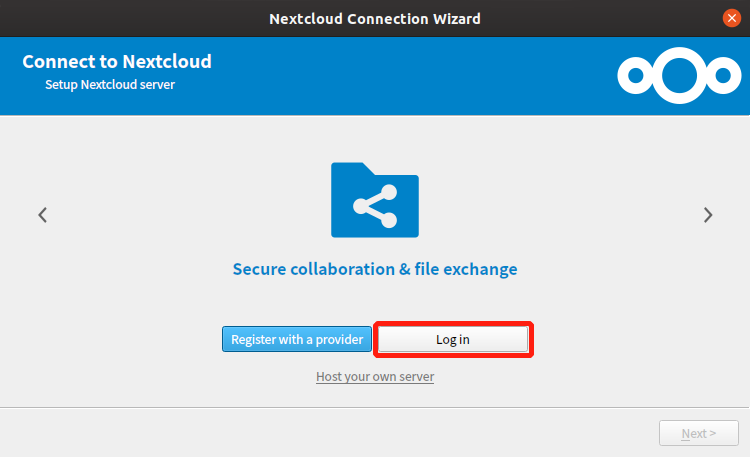The width and height of the screenshot is (750, 457).
Task: Click the Nextcloud logo in blue header
Action: [x=679, y=76]
